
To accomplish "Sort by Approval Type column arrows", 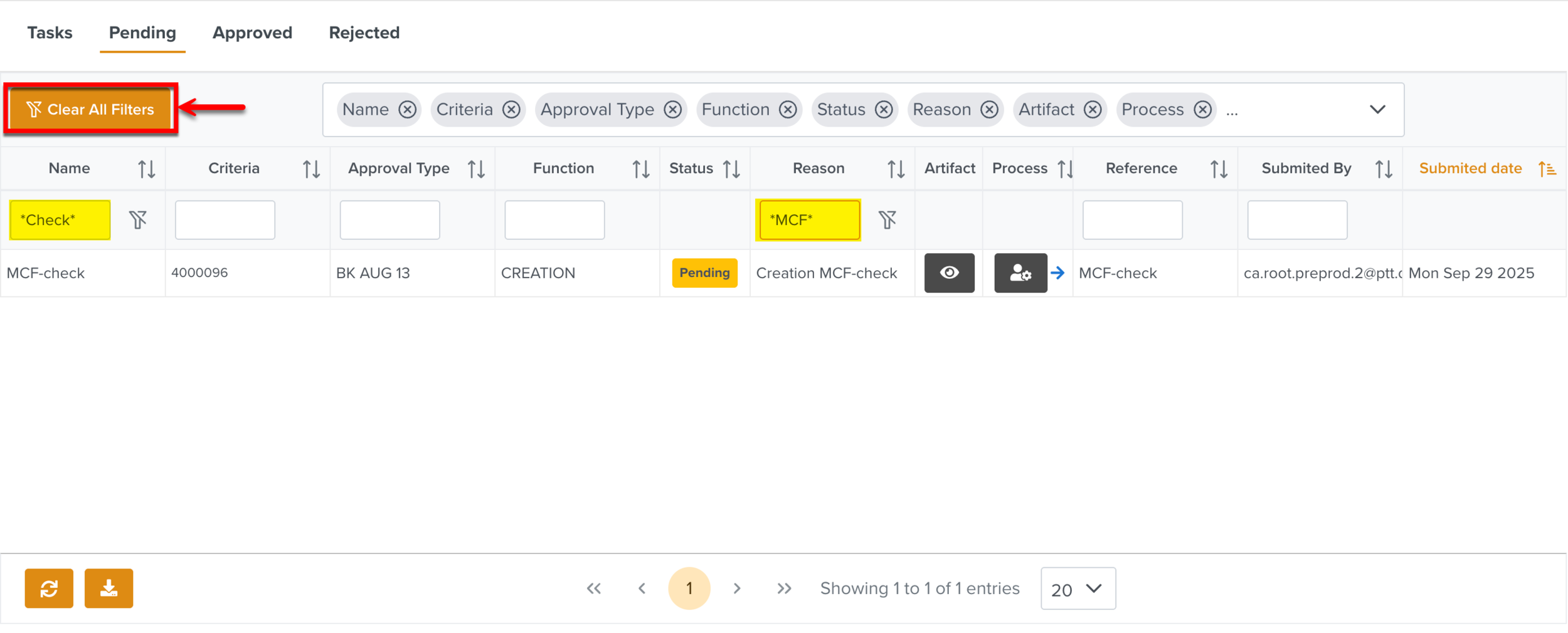I will [476, 169].
